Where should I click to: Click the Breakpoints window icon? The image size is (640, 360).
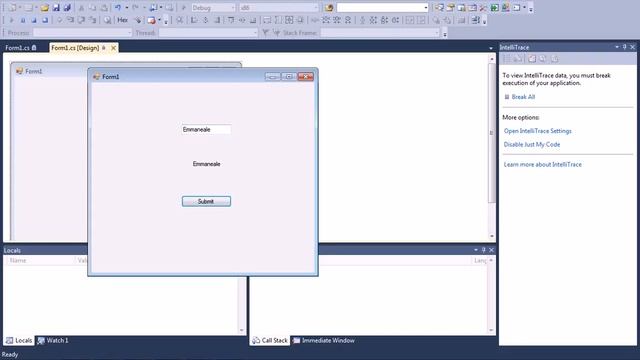click(x=151, y=20)
